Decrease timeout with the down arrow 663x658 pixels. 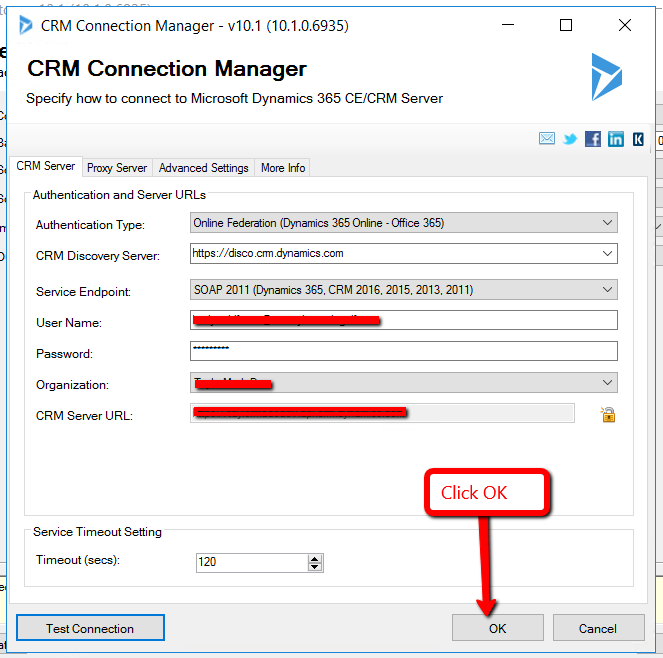(315, 567)
